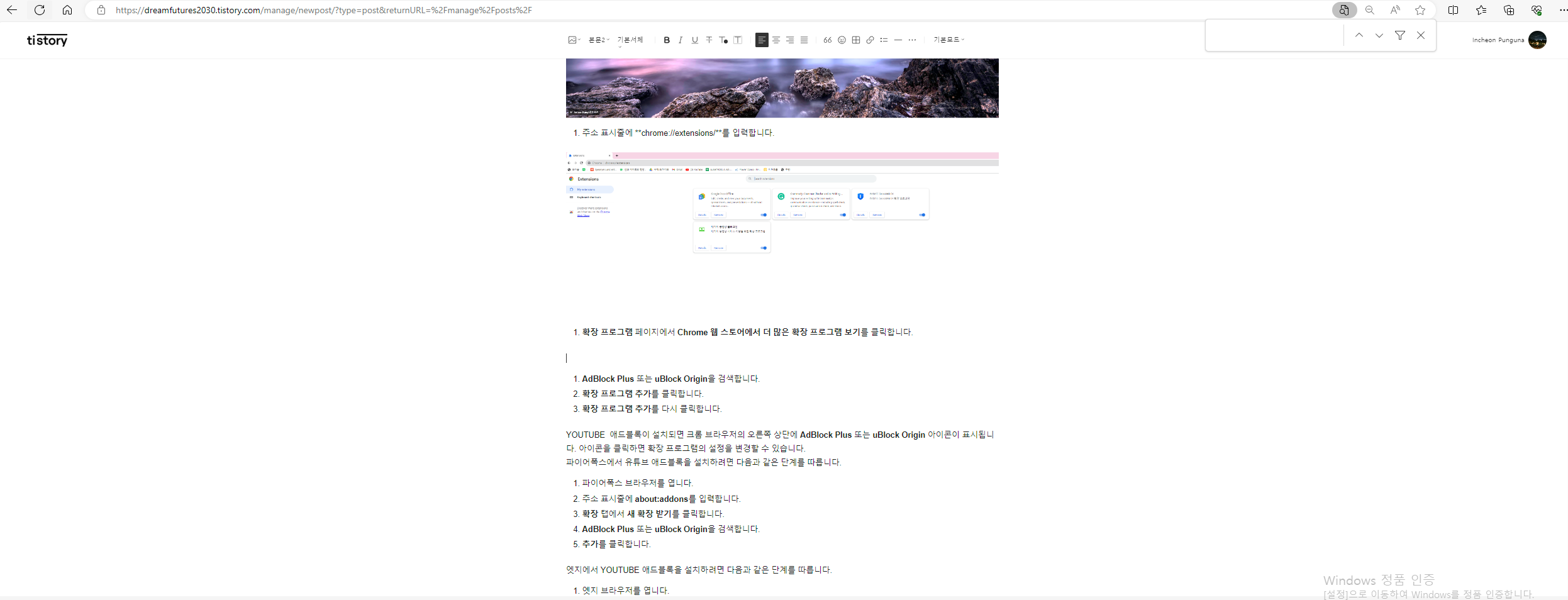The image size is (1568, 600).
Task: Click the 'about:addons를 입력합니다' line
Action: click(661, 499)
